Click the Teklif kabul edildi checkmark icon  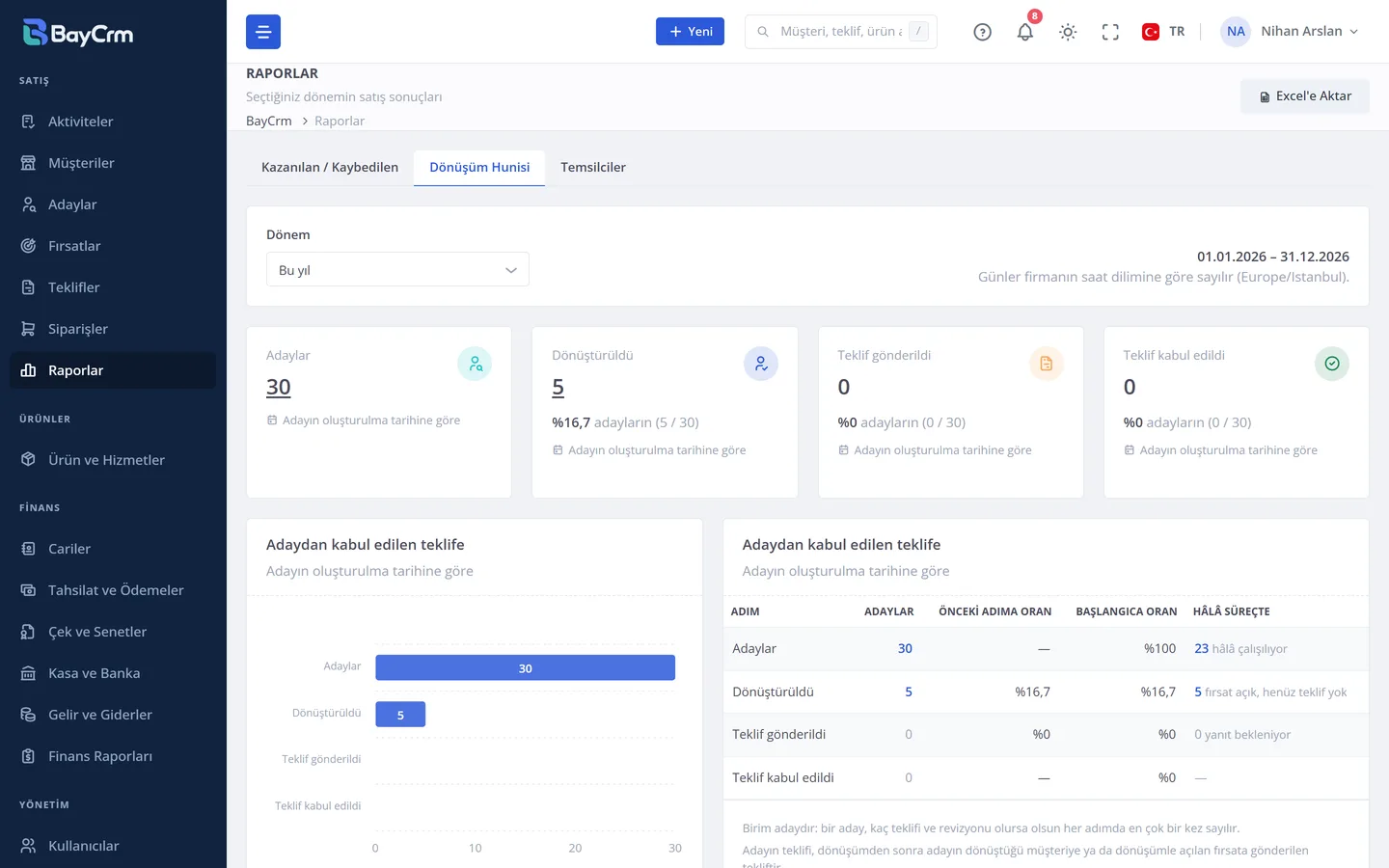pos(1332,364)
